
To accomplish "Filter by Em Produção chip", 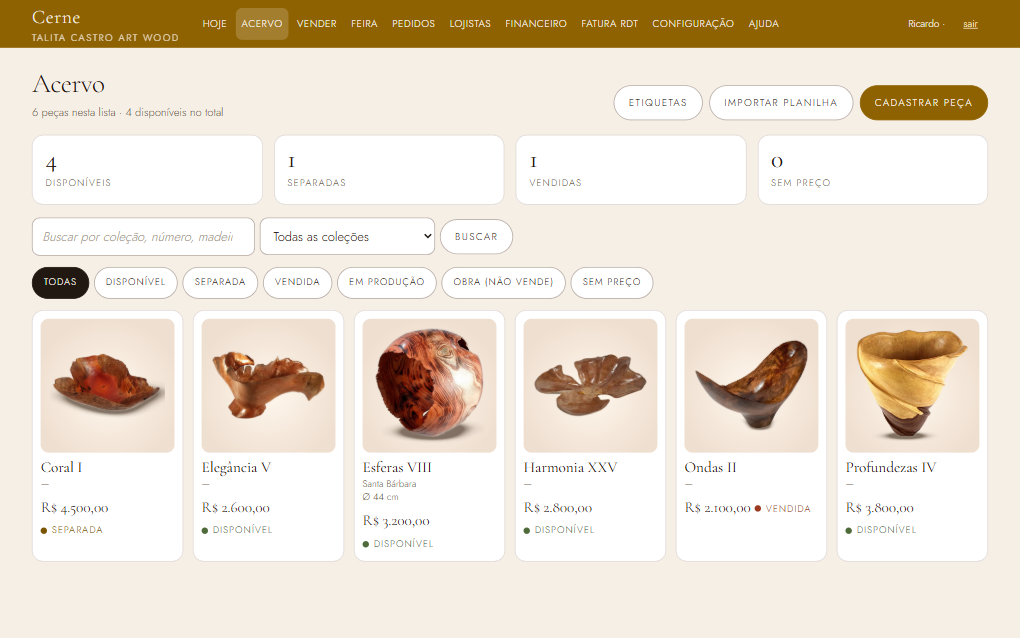I will pos(386,282).
